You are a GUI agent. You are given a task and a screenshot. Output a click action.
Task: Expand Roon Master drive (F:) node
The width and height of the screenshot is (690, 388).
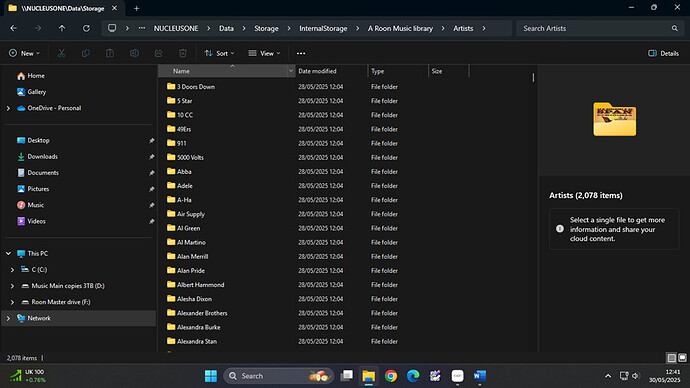coord(12,302)
